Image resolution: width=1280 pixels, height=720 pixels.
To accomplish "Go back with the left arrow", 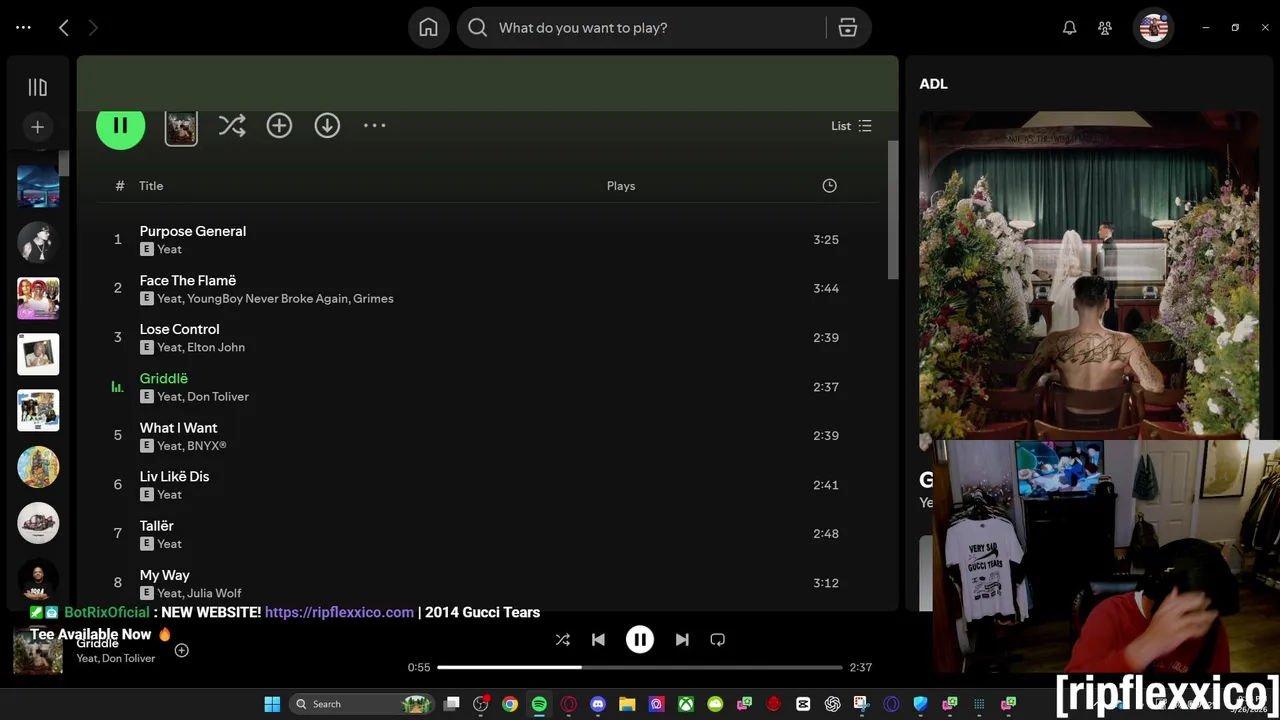I will pyautogui.click(x=64, y=28).
